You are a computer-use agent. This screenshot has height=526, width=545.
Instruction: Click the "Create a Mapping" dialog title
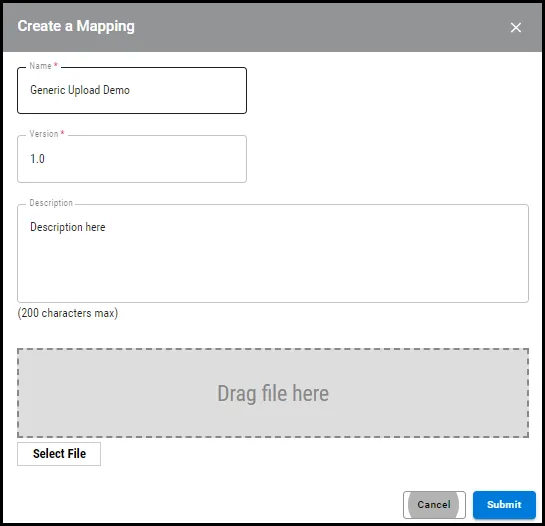click(x=76, y=26)
